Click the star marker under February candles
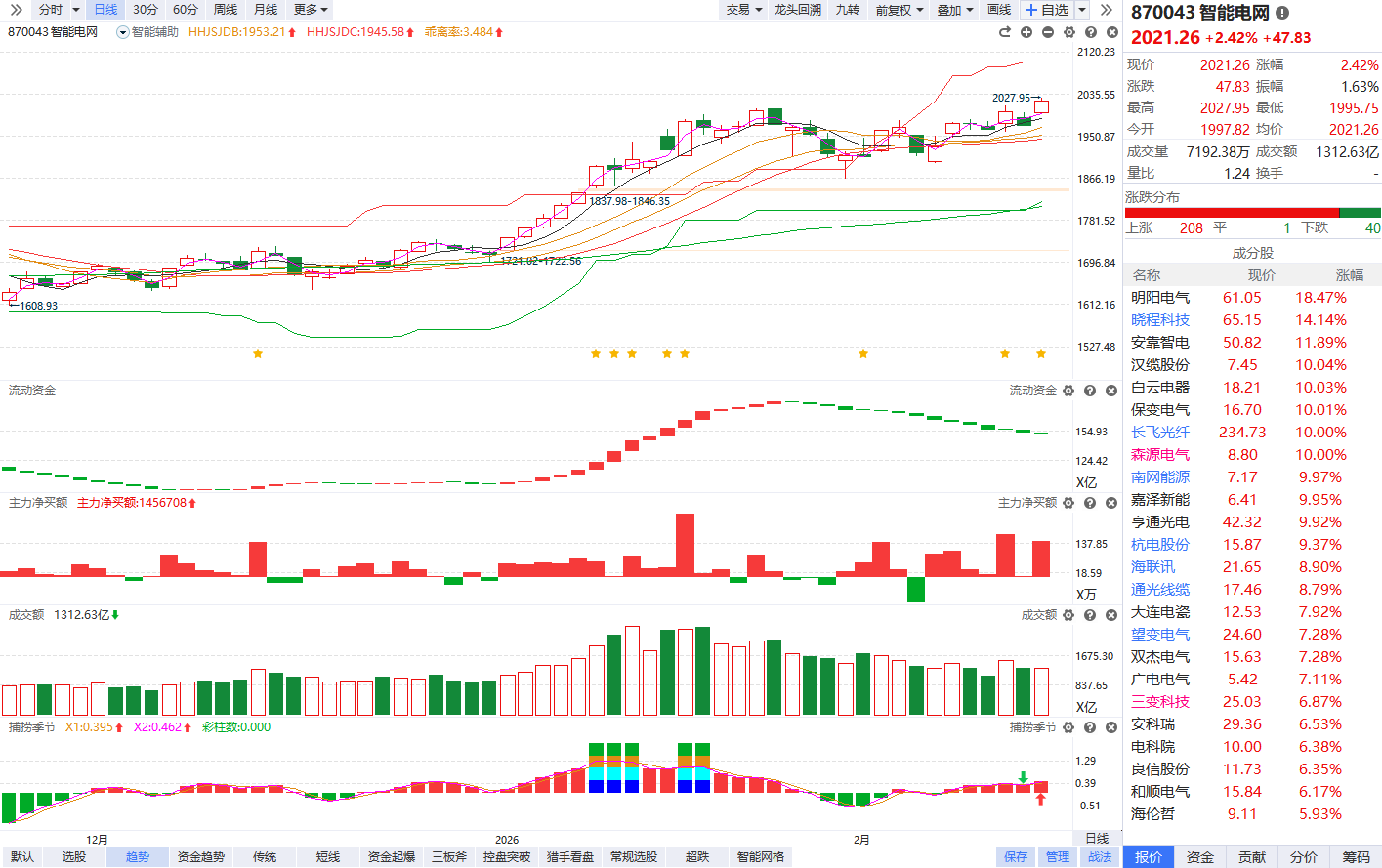Image resolution: width=1382 pixels, height=868 pixels. pyautogui.click(x=863, y=353)
